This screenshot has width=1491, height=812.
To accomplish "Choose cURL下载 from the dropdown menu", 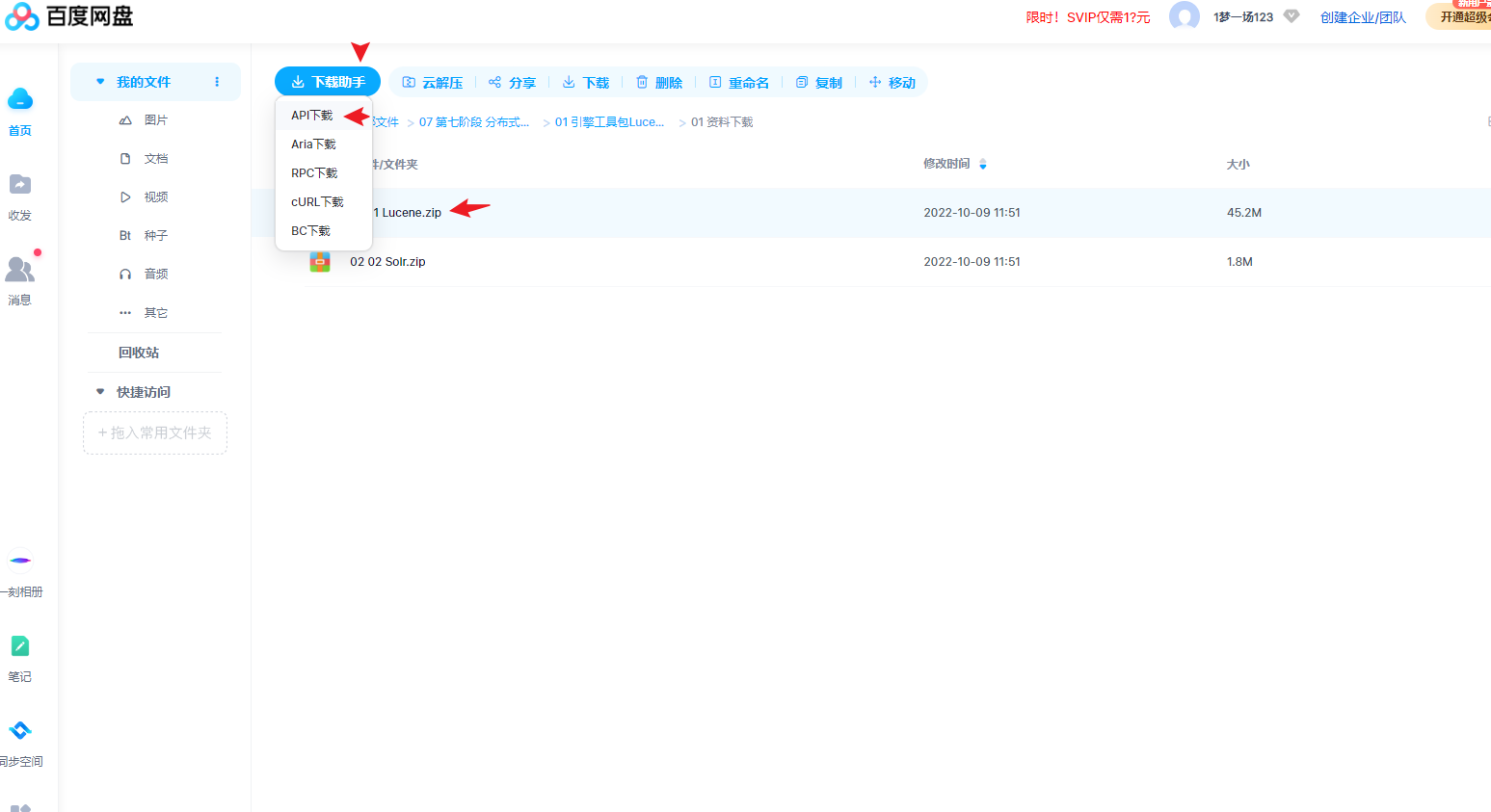I will [x=317, y=202].
